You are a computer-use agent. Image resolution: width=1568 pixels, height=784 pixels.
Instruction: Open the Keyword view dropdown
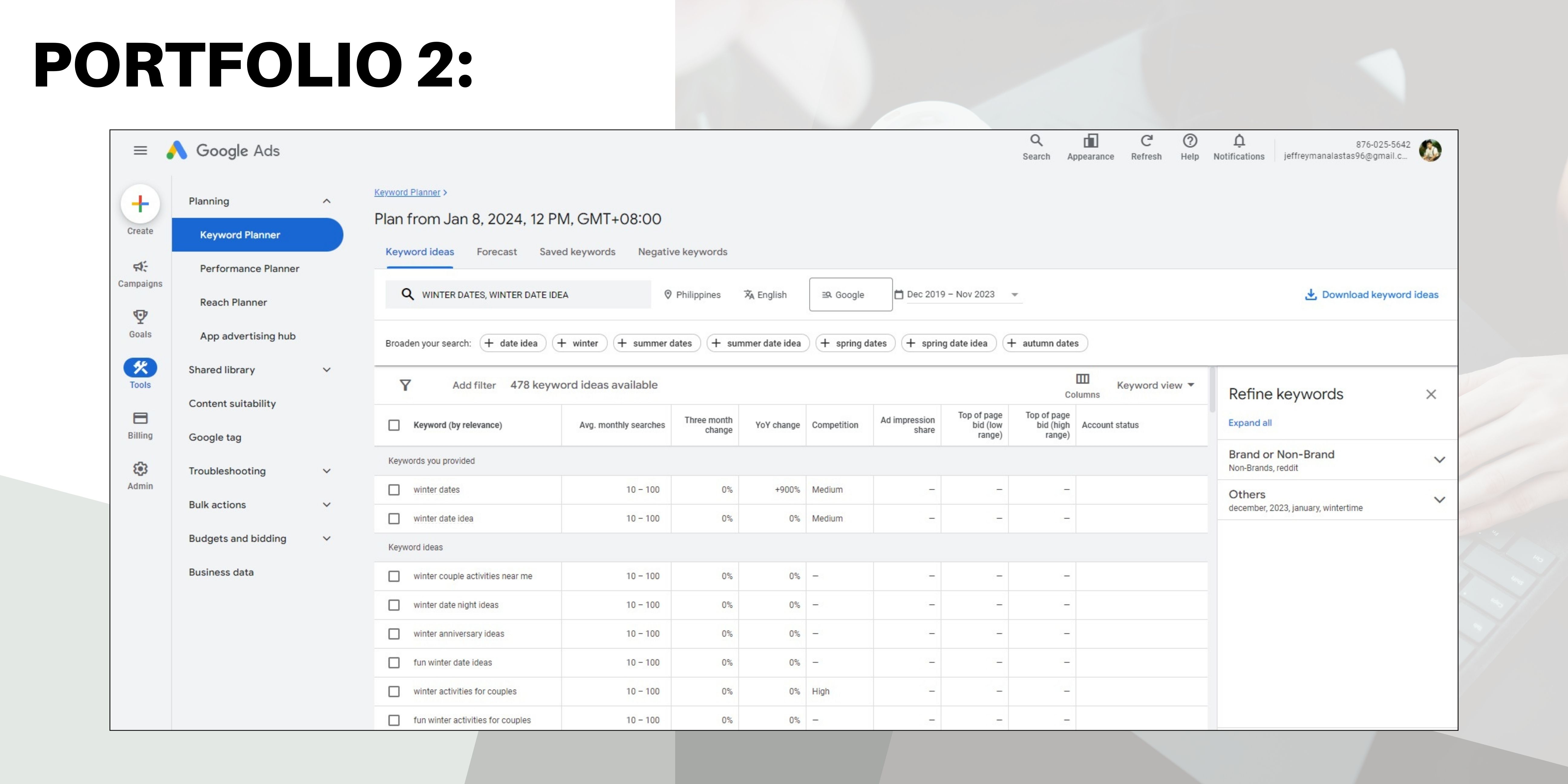tap(1155, 385)
